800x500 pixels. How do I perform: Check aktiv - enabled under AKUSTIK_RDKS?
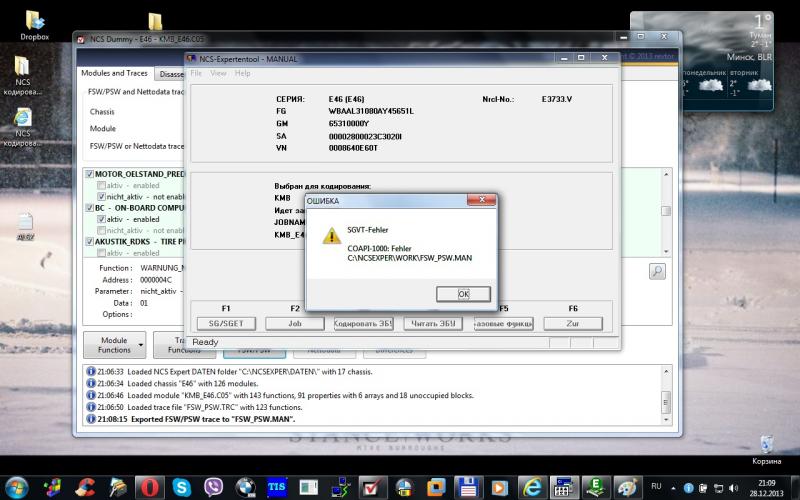point(102,253)
